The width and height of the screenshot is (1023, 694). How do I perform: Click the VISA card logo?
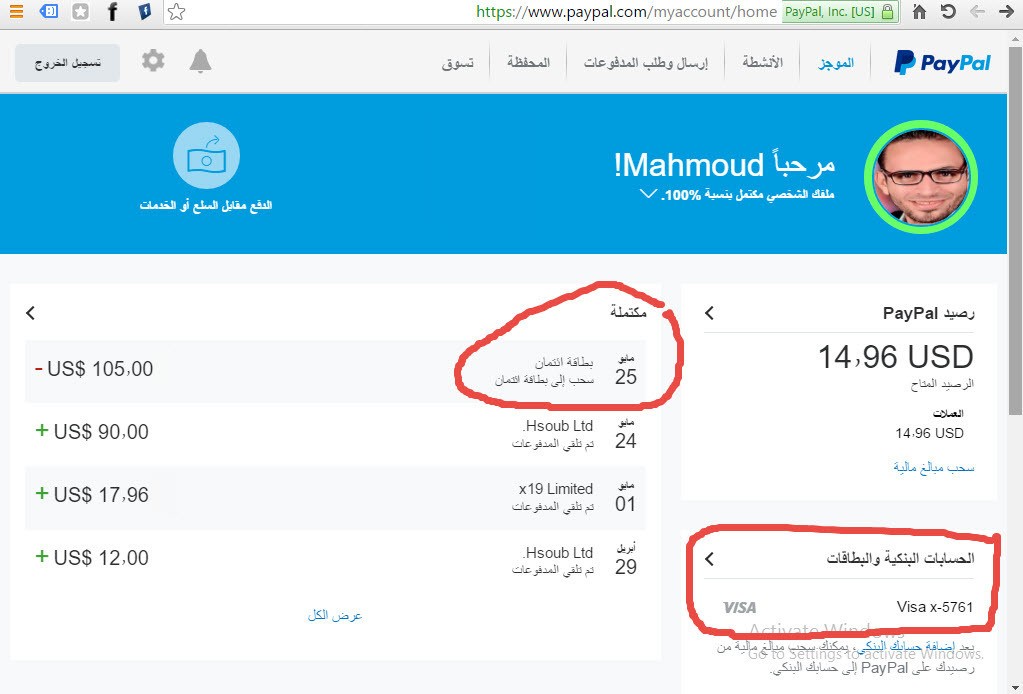739,607
